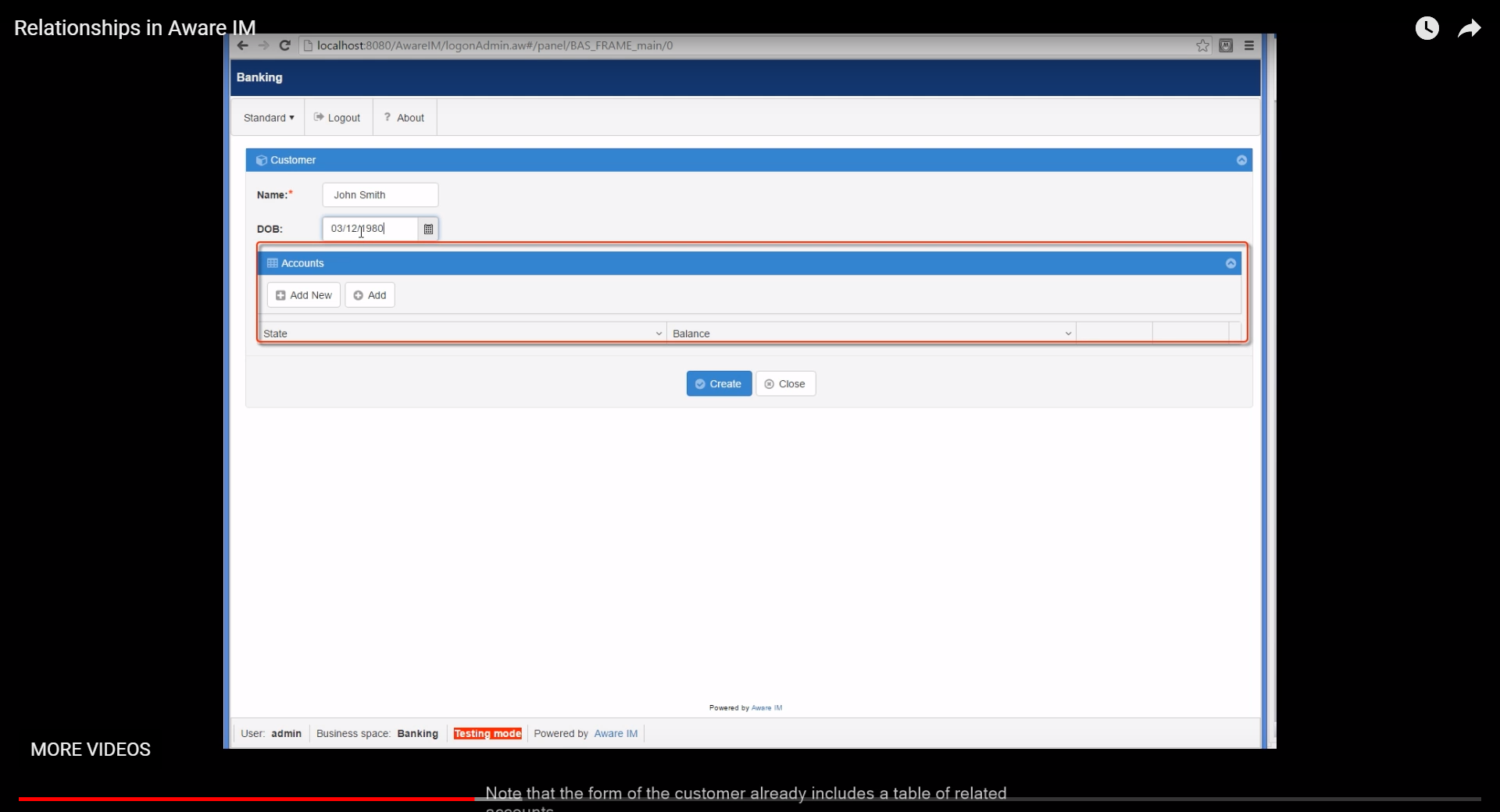Screen dimensions: 1500x812
Task: Click the YouTube share arrow icon
Action: pos(1470,29)
